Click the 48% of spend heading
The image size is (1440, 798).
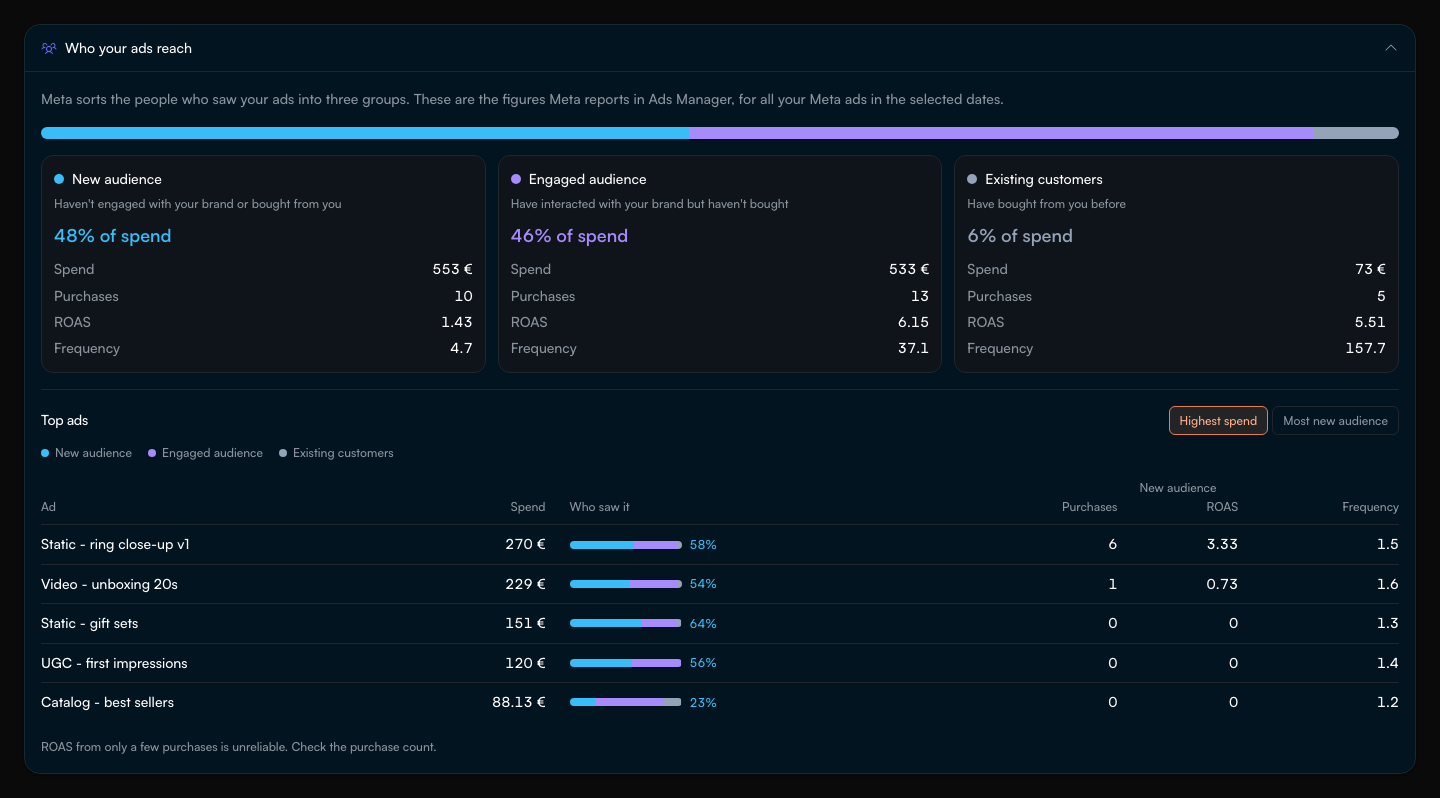[112, 236]
